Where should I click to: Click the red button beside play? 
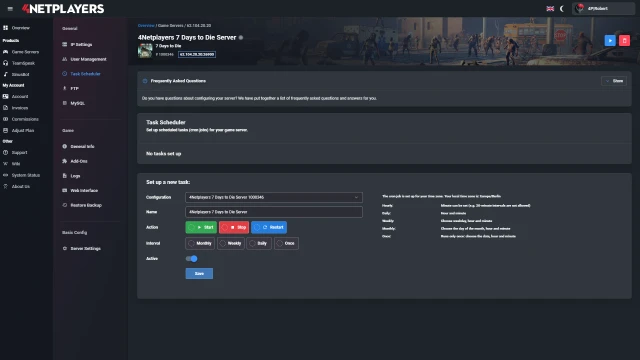[624, 40]
